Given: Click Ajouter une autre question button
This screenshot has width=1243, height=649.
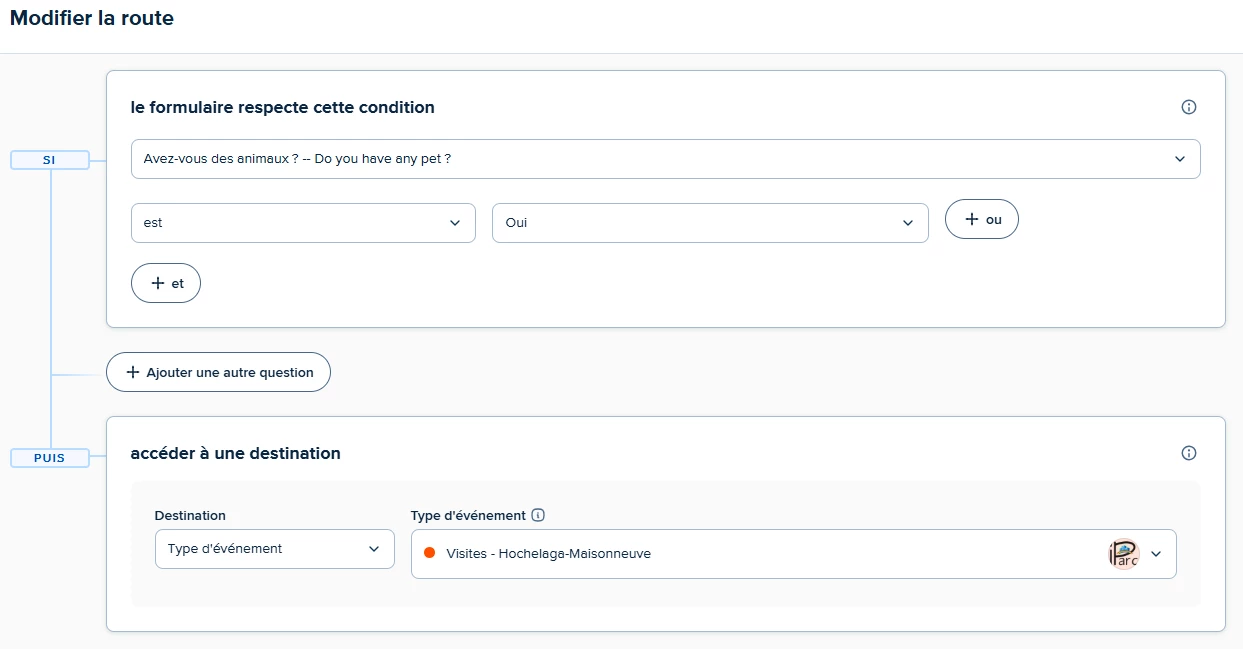Looking at the screenshot, I should (218, 372).
